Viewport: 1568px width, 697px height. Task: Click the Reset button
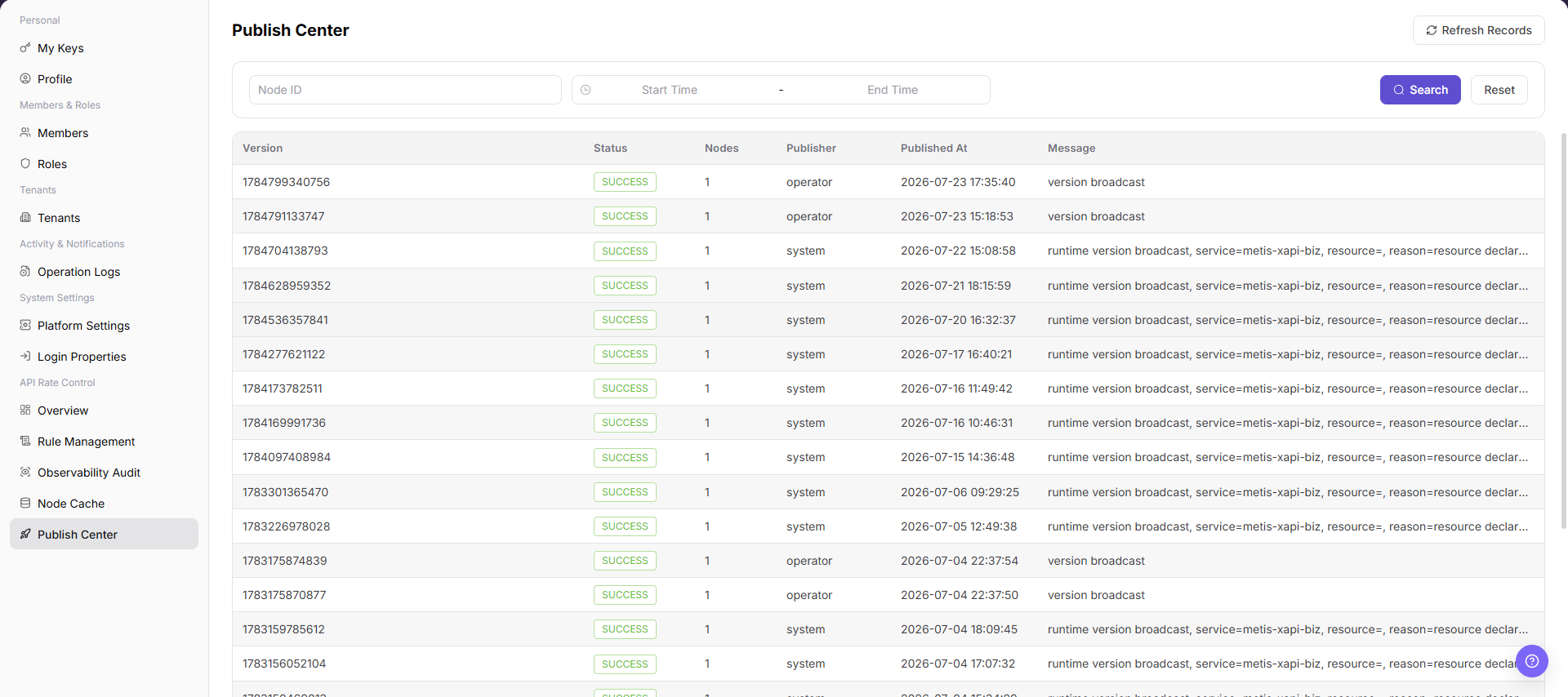[1499, 90]
